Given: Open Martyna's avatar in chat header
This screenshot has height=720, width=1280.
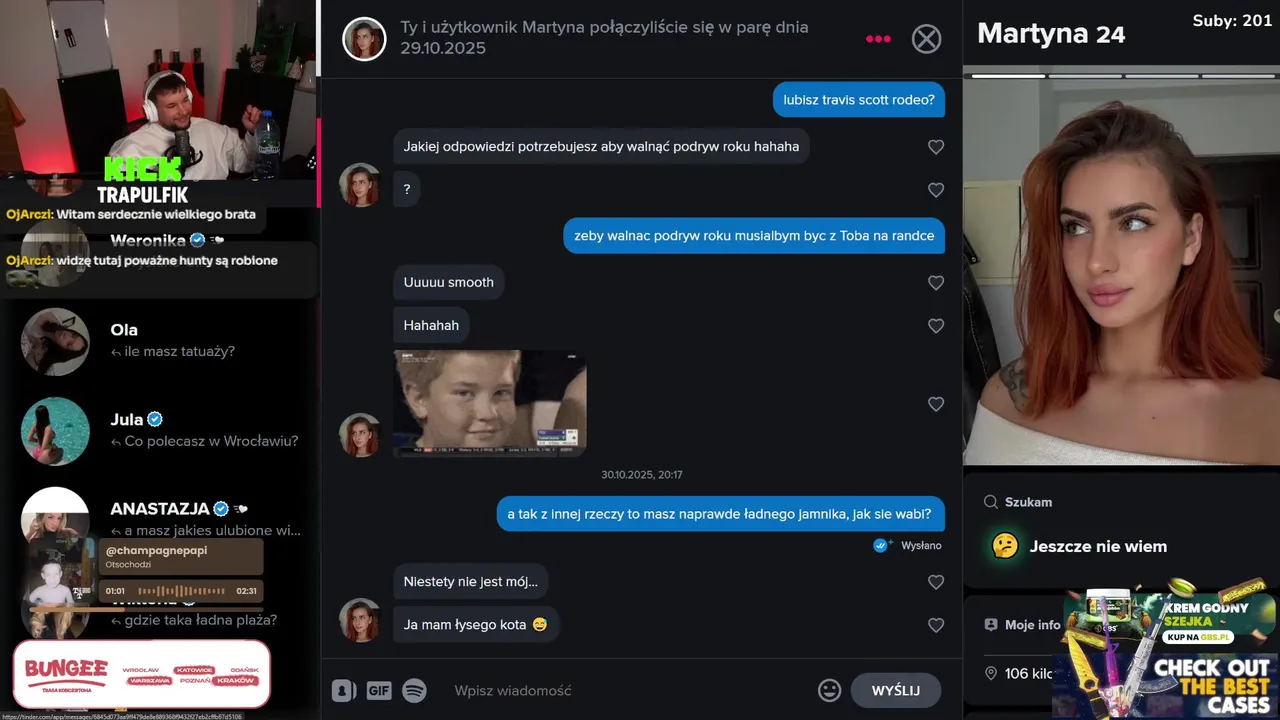Looking at the screenshot, I should [x=364, y=39].
